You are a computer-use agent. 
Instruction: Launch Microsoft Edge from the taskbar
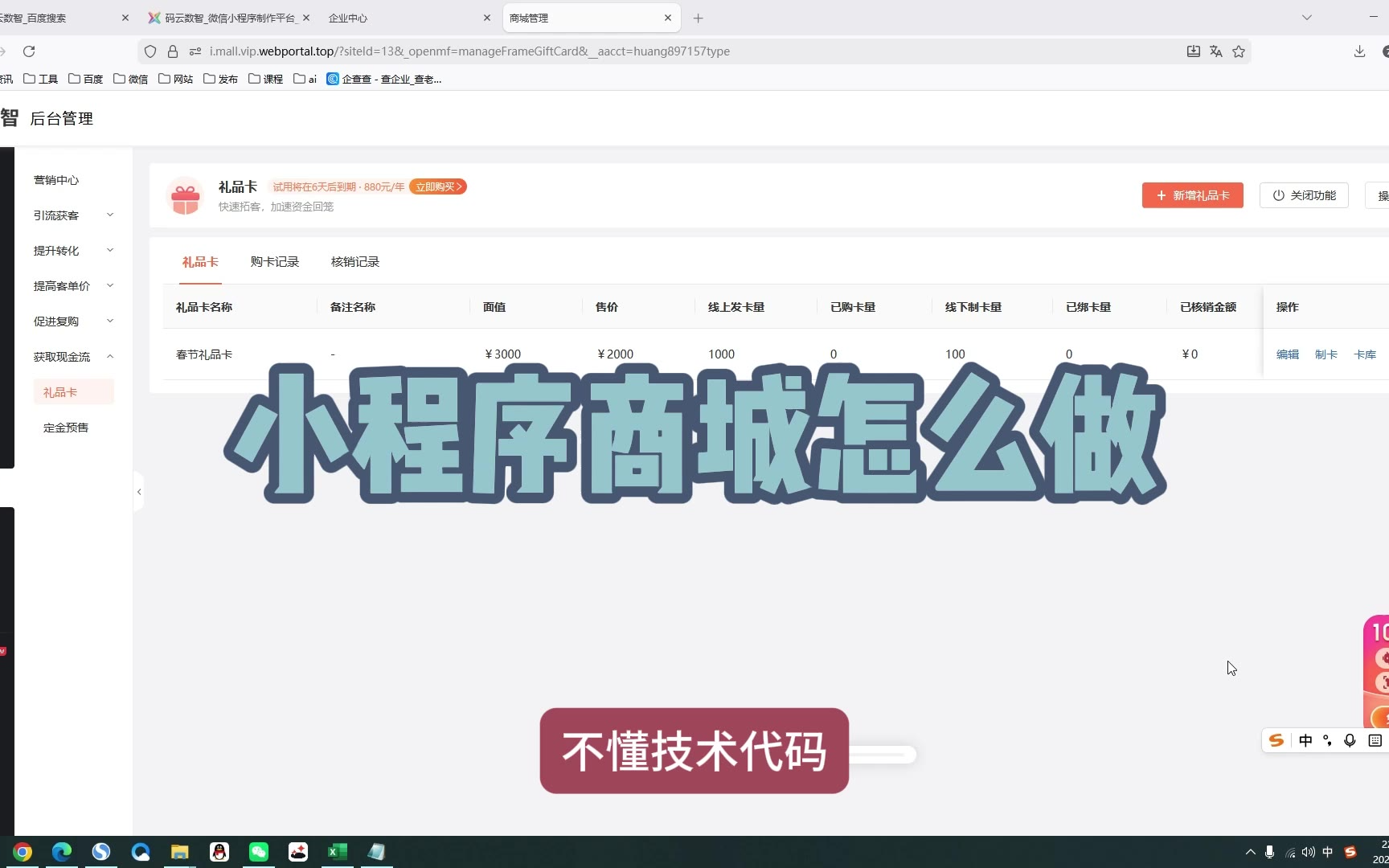[62, 852]
